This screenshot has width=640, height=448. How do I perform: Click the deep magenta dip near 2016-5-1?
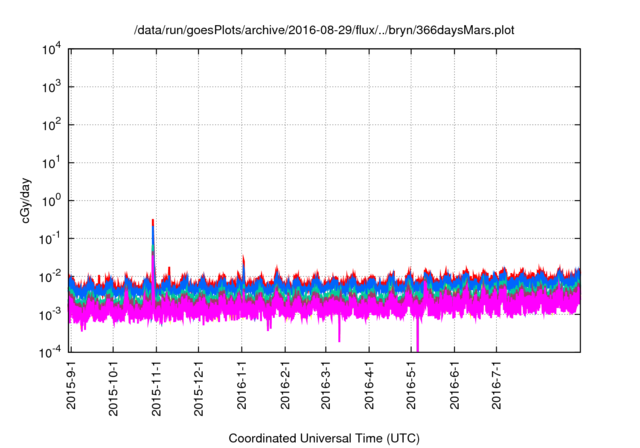(417, 338)
